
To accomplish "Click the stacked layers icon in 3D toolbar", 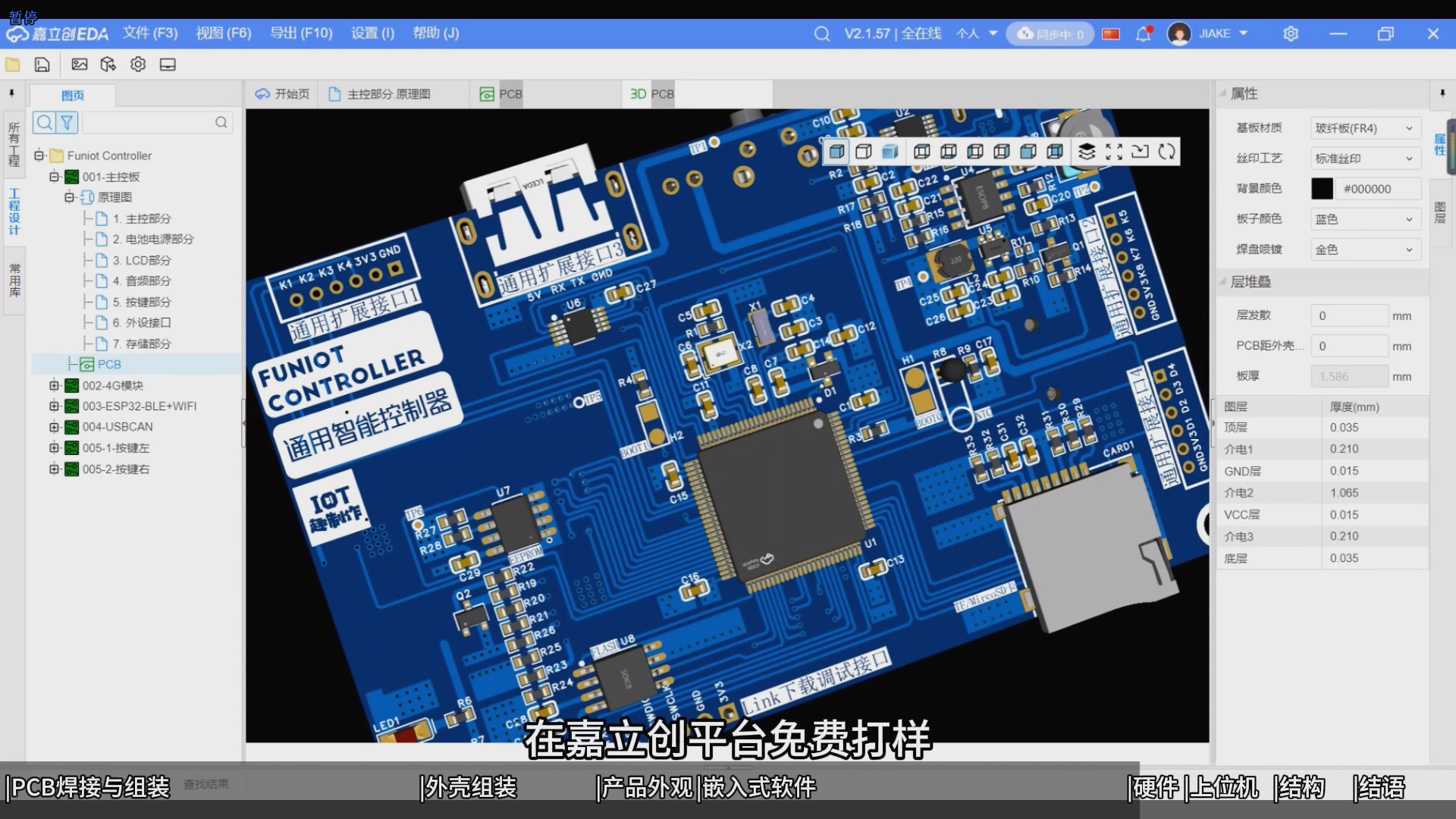I will tap(1087, 152).
